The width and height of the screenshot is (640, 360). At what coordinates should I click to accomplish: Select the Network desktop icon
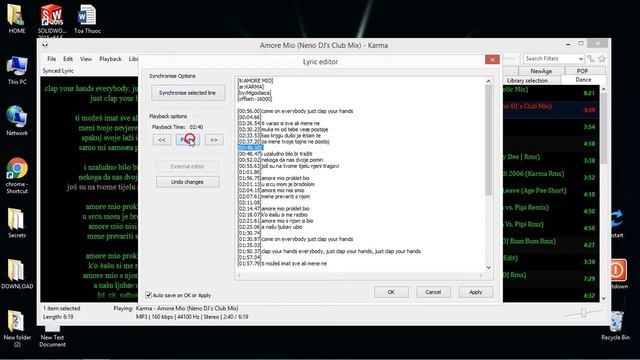pos(17,121)
